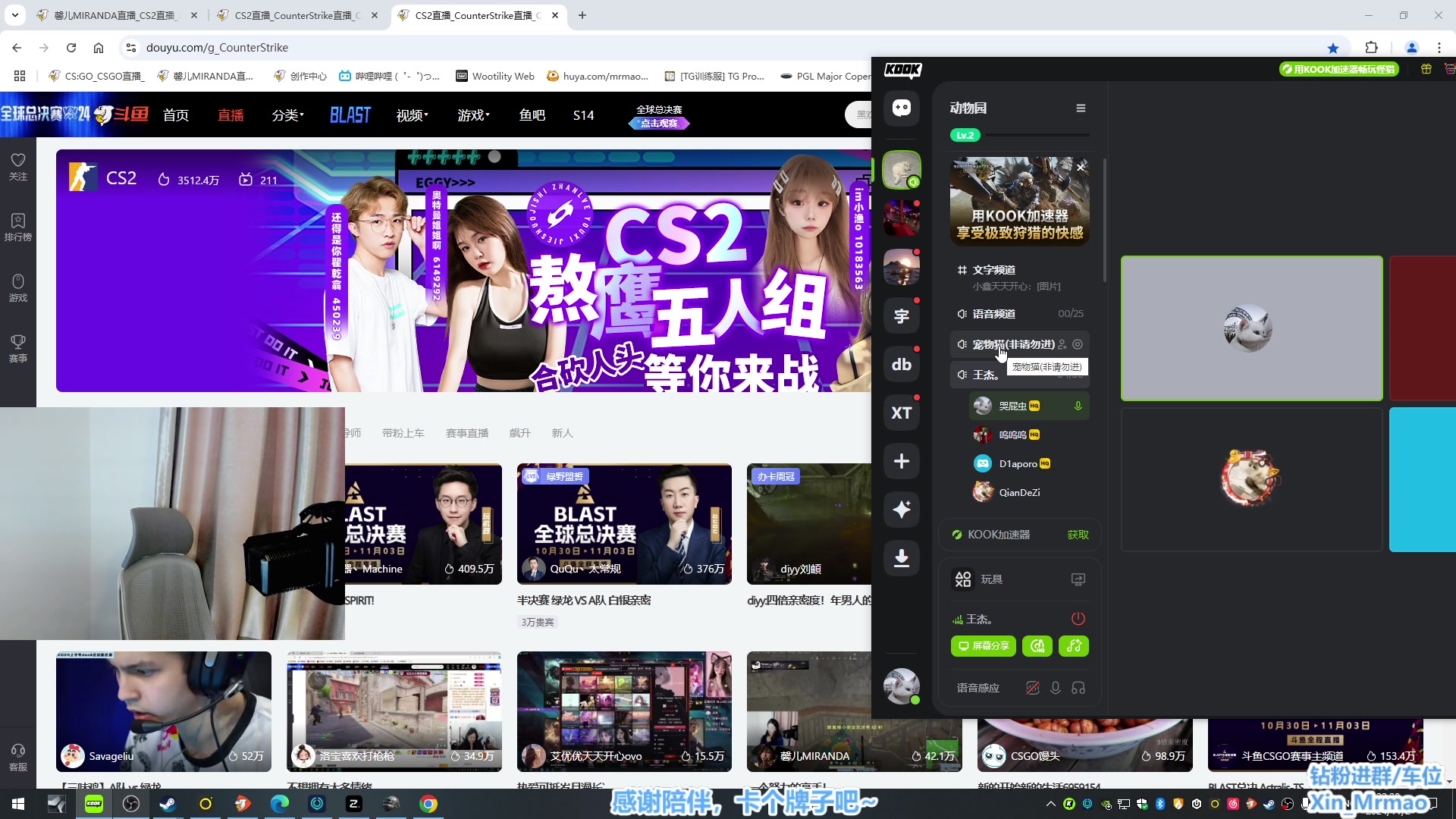
Task: Open Savageliu stream thumbnail
Action: (x=164, y=711)
